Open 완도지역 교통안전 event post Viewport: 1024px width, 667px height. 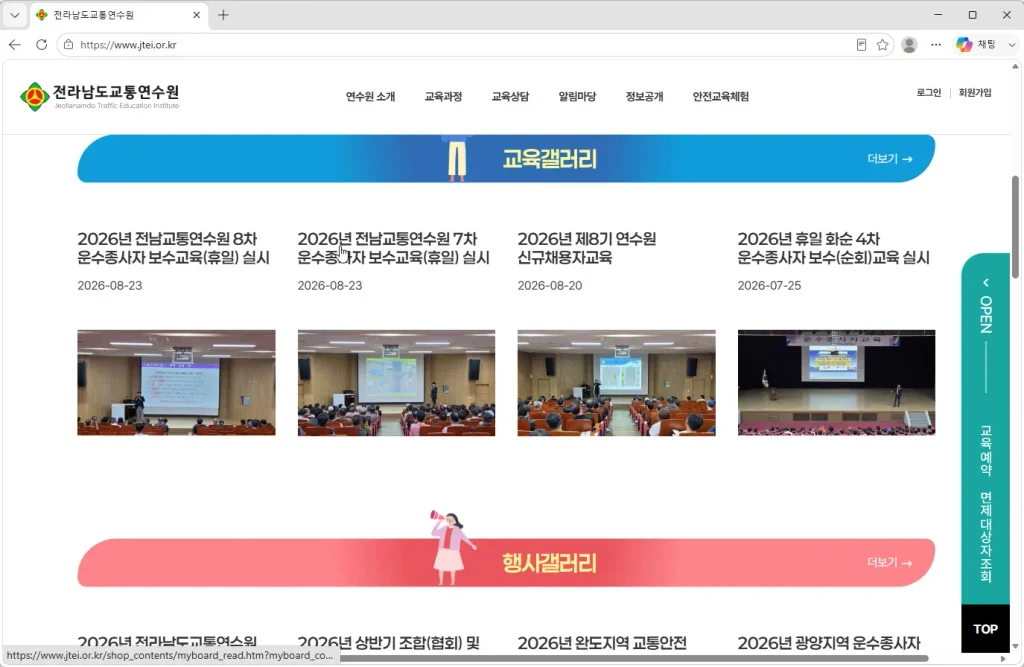[x=601, y=643]
